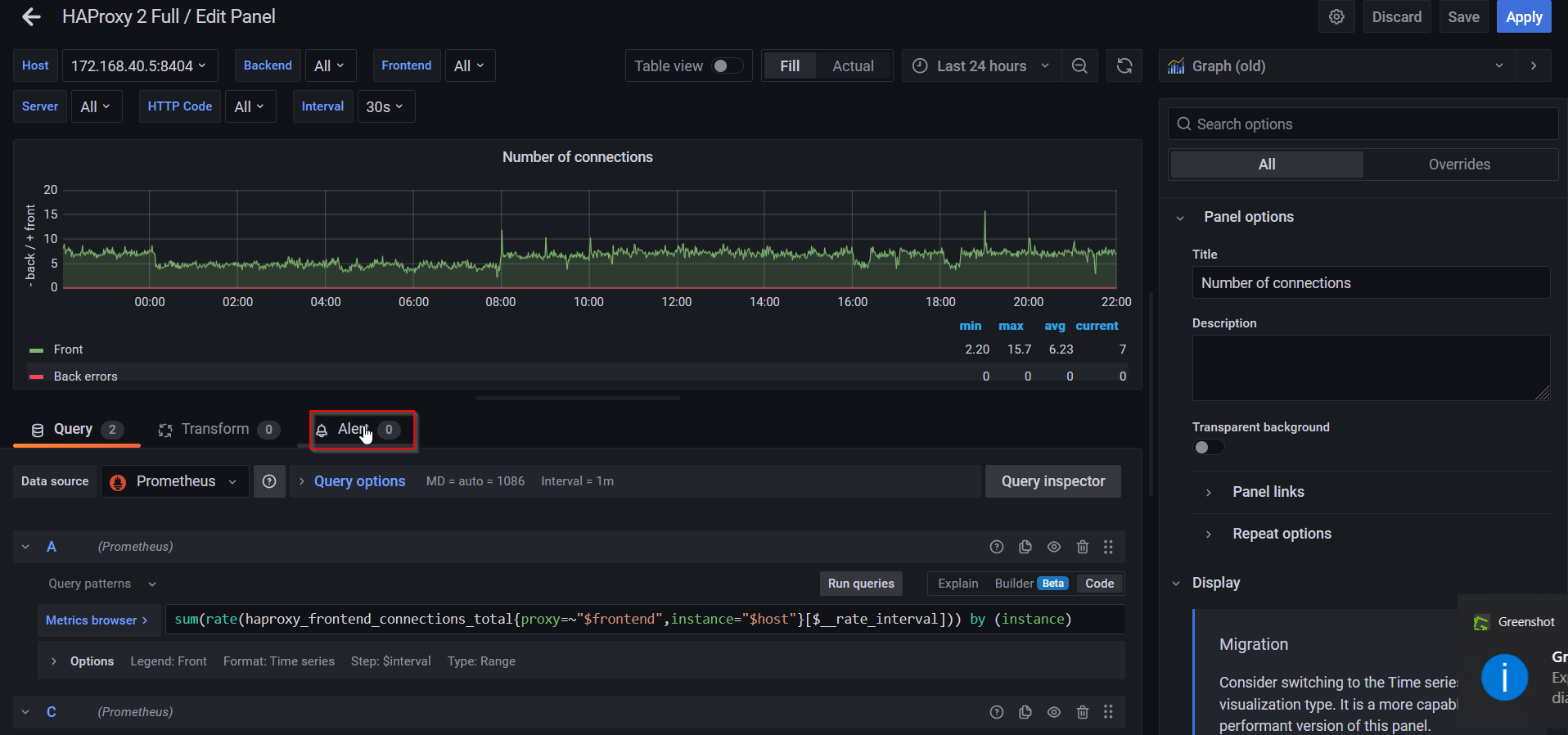Viewport: 1568px width, 735px height.
Task: Select Overrides tab
Action: (1459, 164)
